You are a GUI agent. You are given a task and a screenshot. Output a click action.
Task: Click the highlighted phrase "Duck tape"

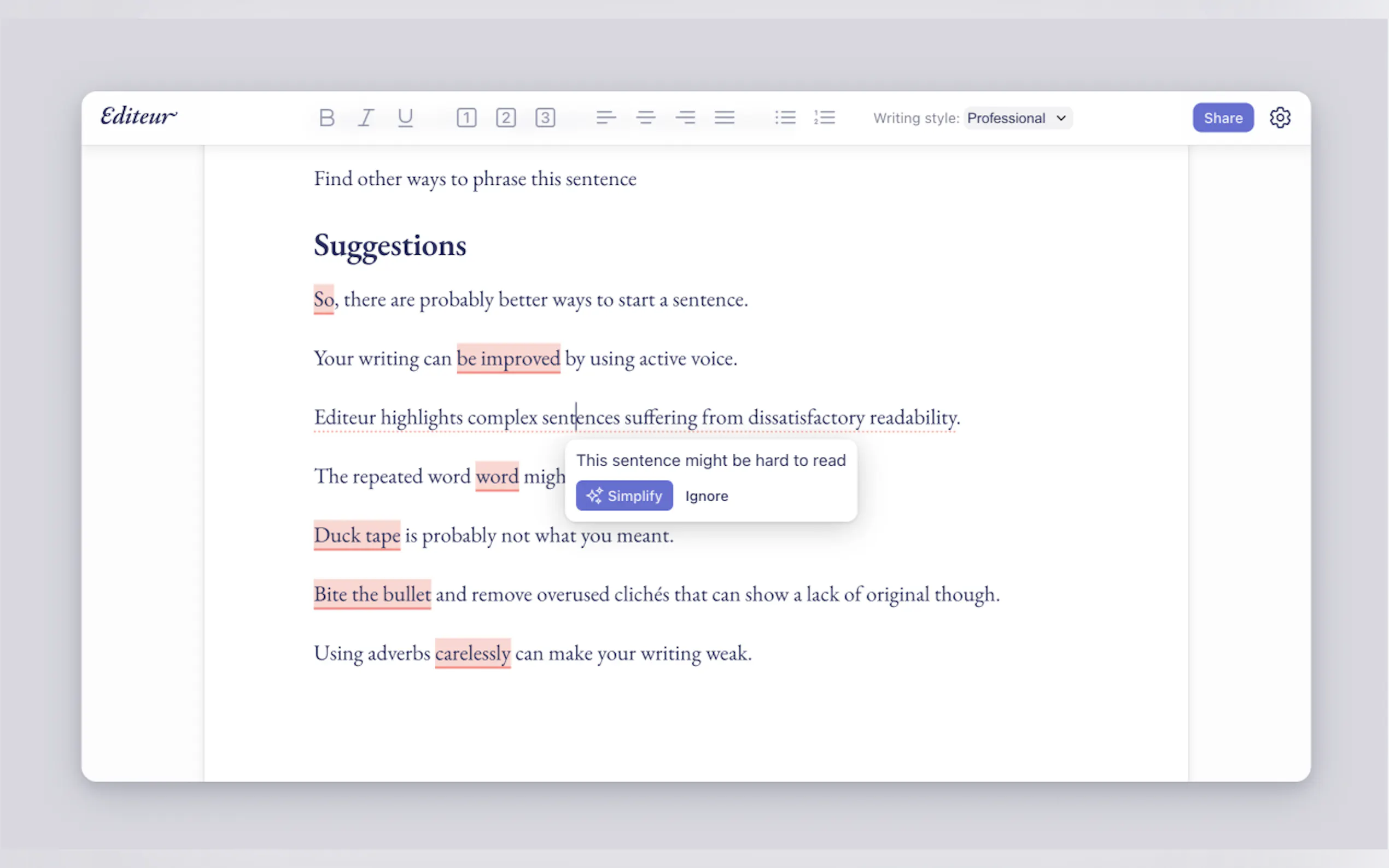357,536
